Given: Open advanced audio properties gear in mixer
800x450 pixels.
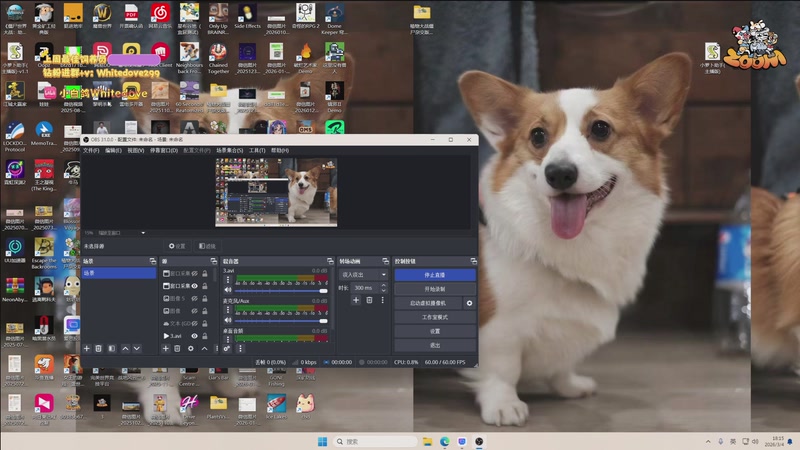Looking at the screenshot, I should (227, 348).
